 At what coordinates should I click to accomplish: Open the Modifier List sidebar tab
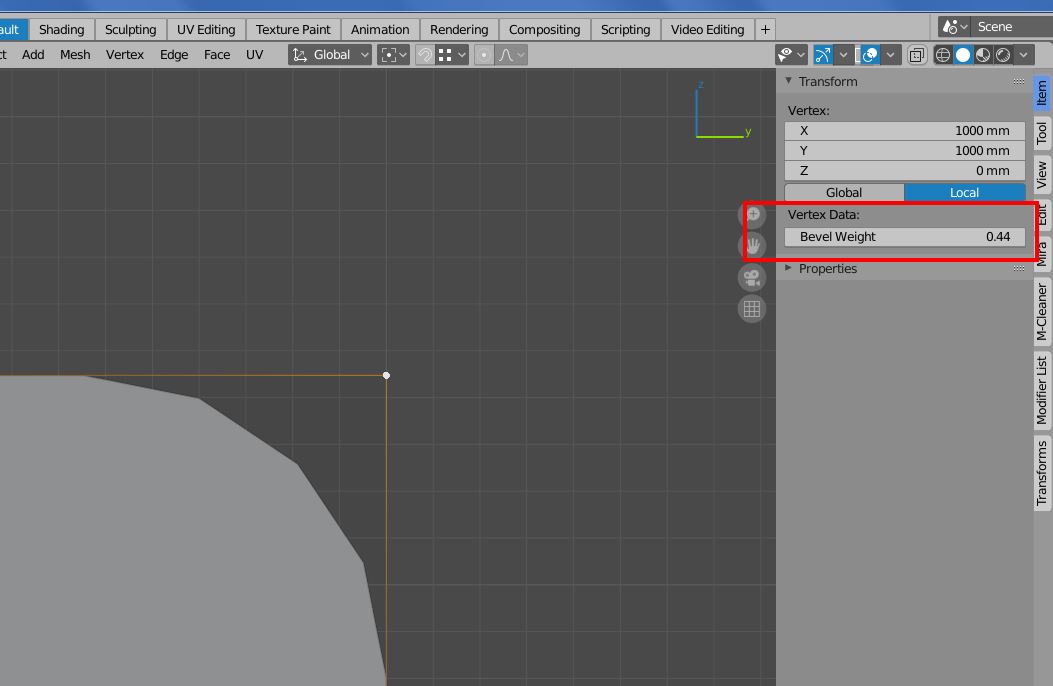[1042, 391]
